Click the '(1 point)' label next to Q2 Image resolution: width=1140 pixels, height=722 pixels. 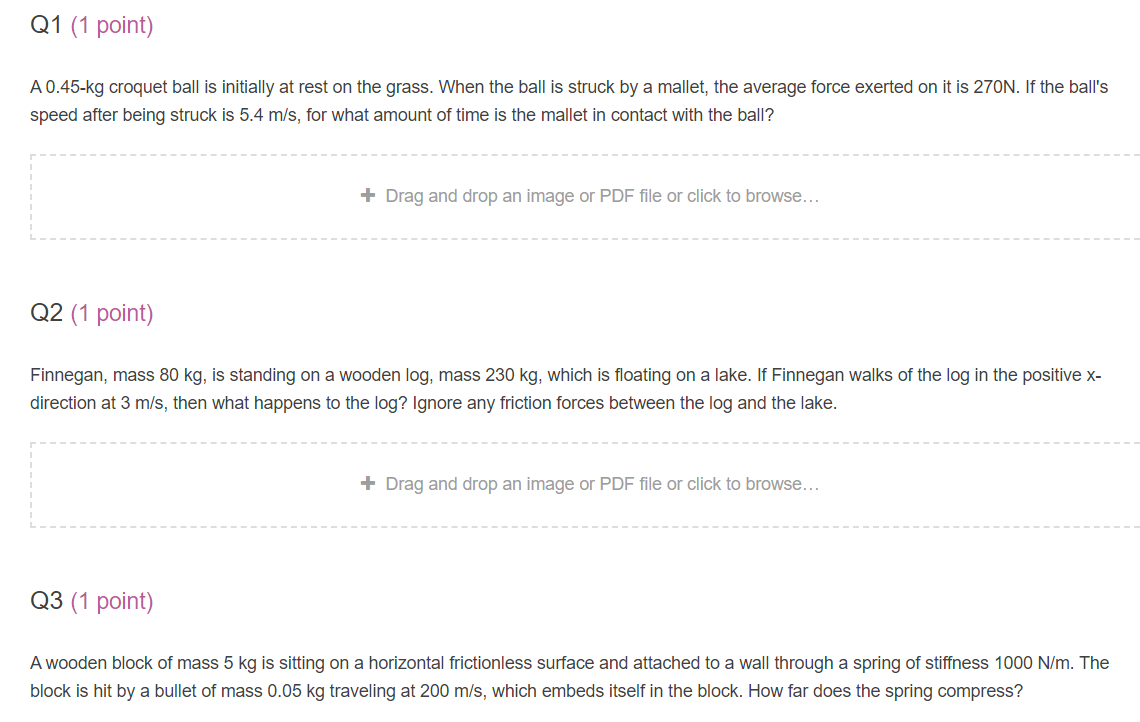coord(111,312)
